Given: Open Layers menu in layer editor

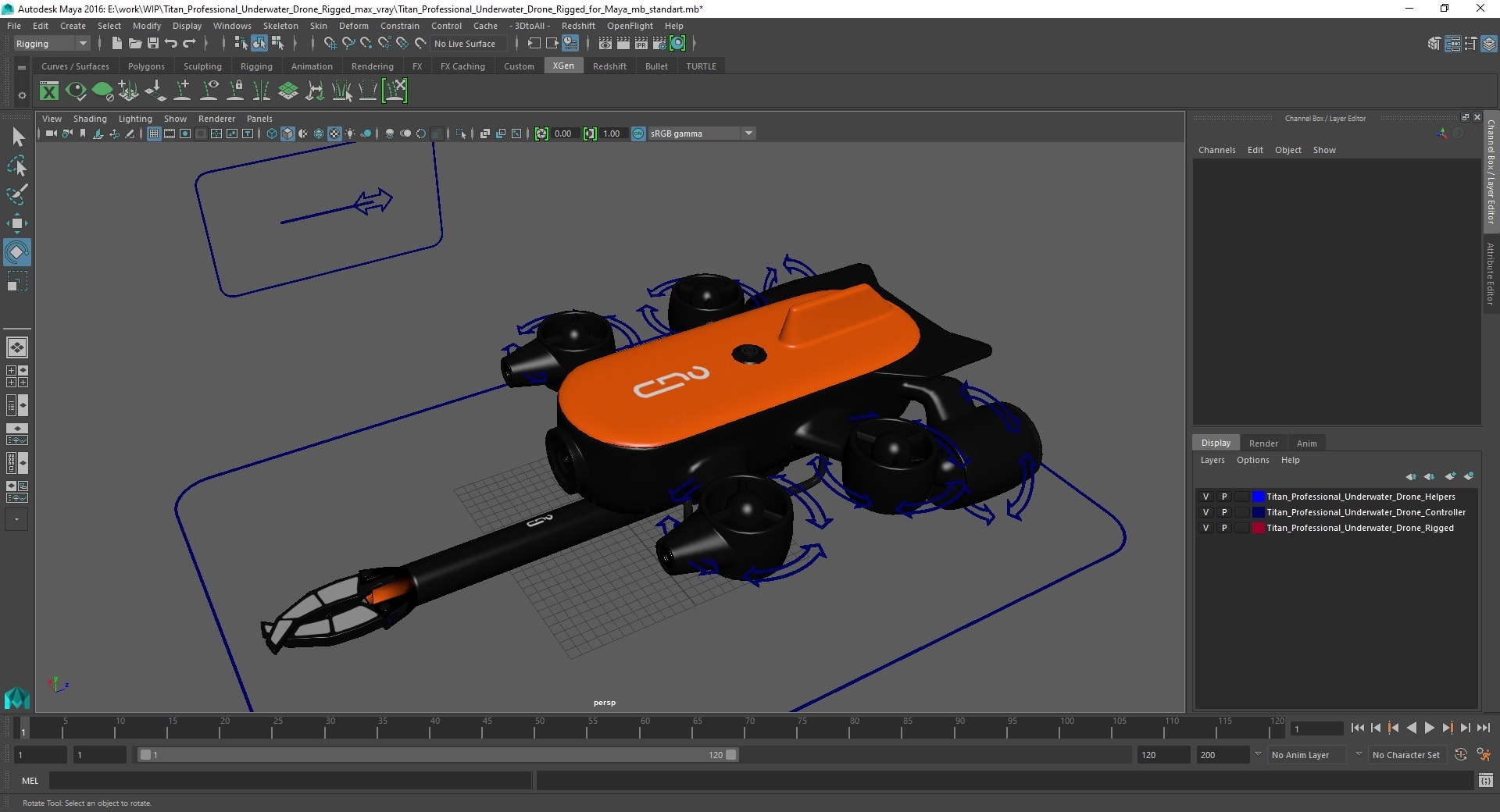Looking at the screenshot, I should (1212, 460).
